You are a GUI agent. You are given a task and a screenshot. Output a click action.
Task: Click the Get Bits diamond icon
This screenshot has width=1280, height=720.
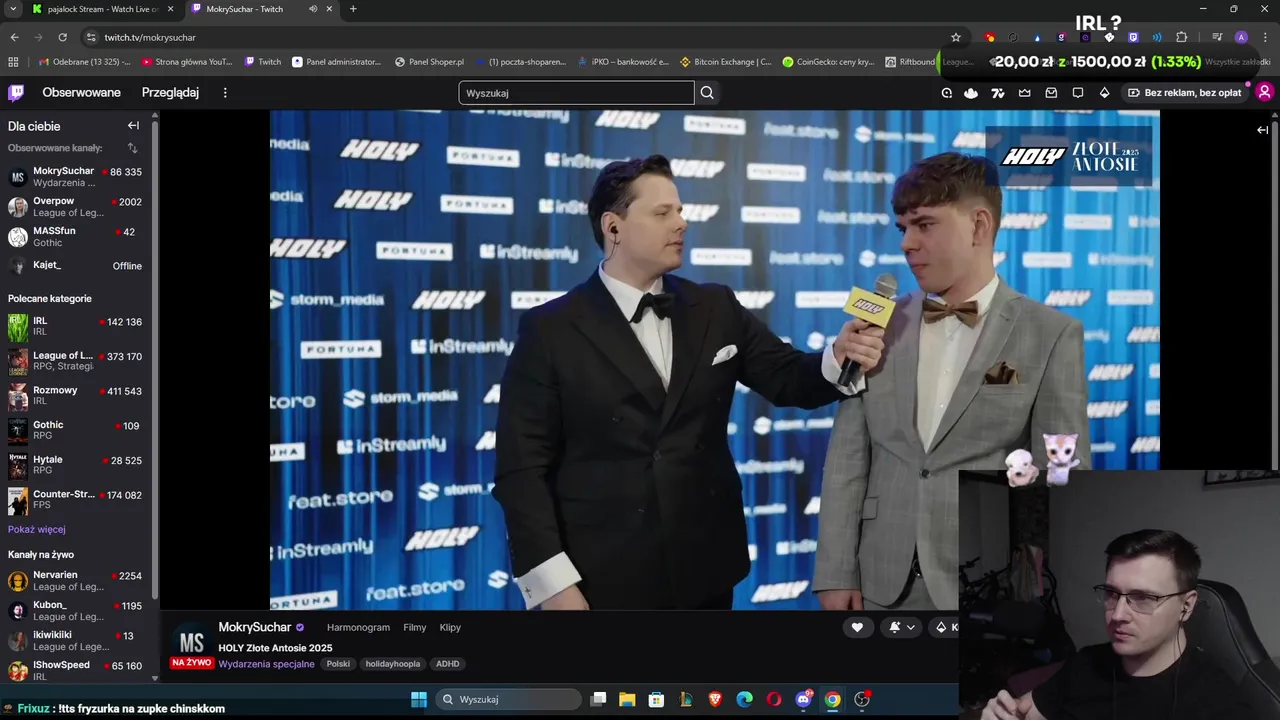[1104, 93]
